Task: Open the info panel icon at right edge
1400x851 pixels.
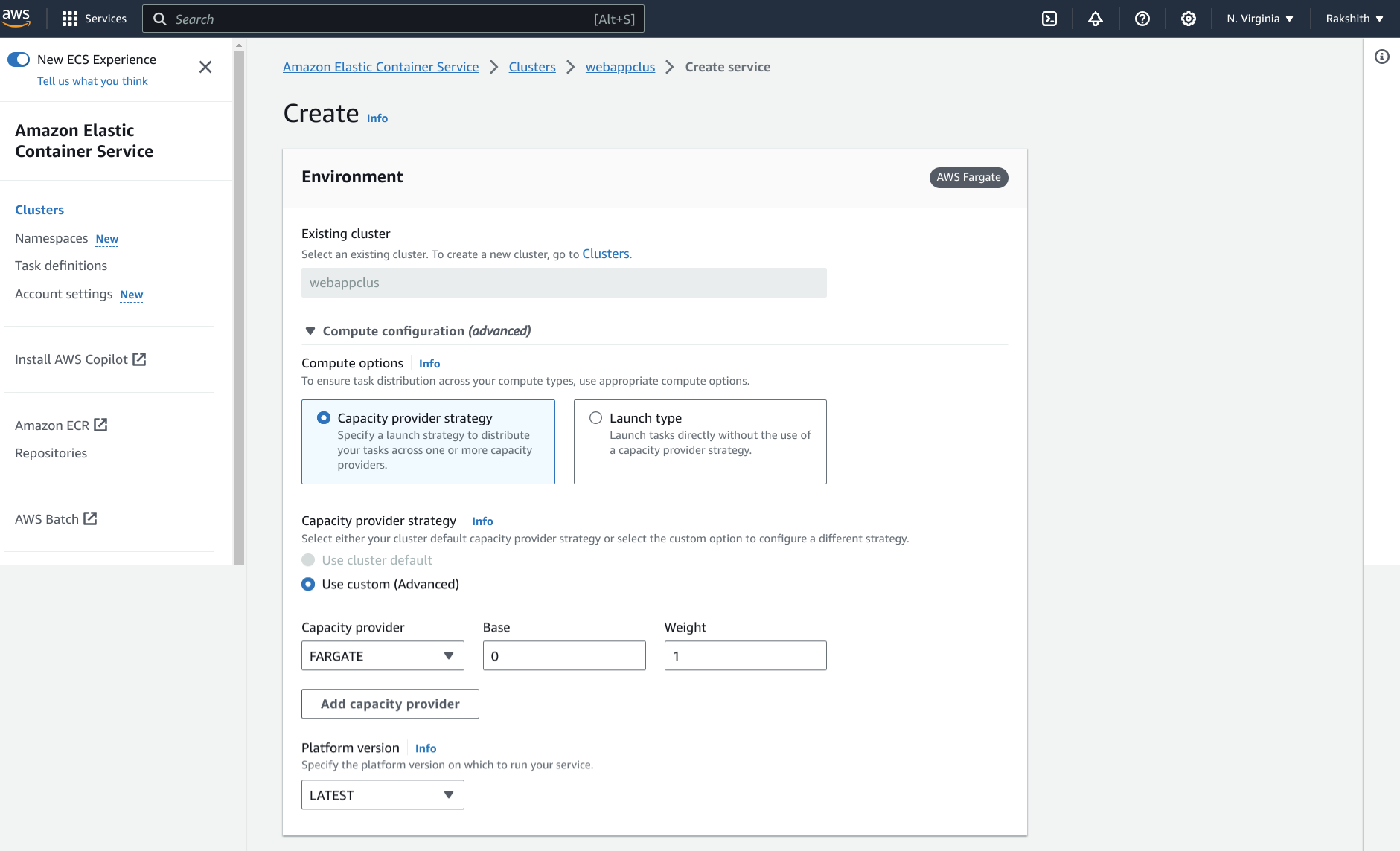Action: 1382,57
